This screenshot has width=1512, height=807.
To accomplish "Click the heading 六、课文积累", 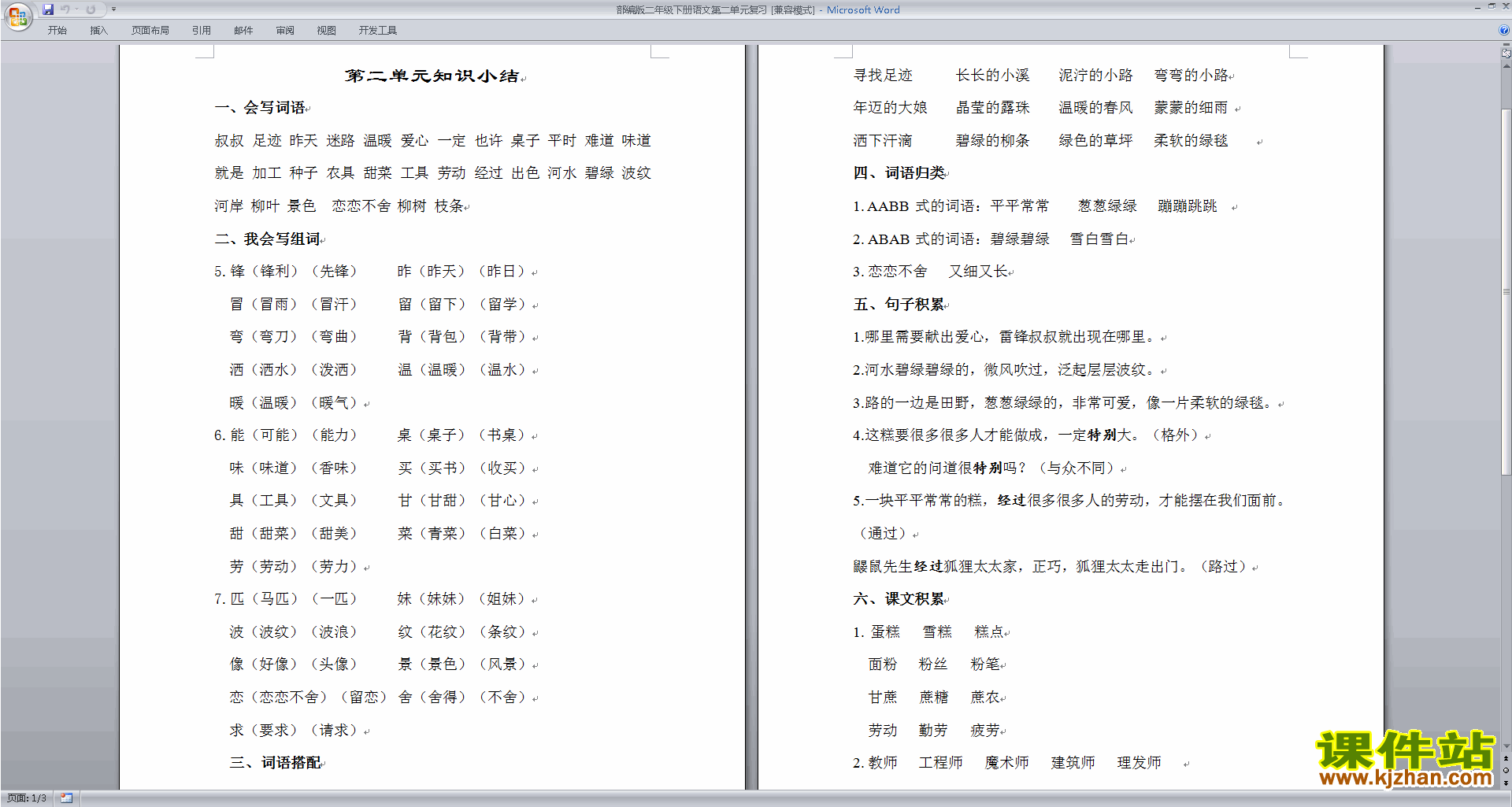I will (x=899, y=599).
